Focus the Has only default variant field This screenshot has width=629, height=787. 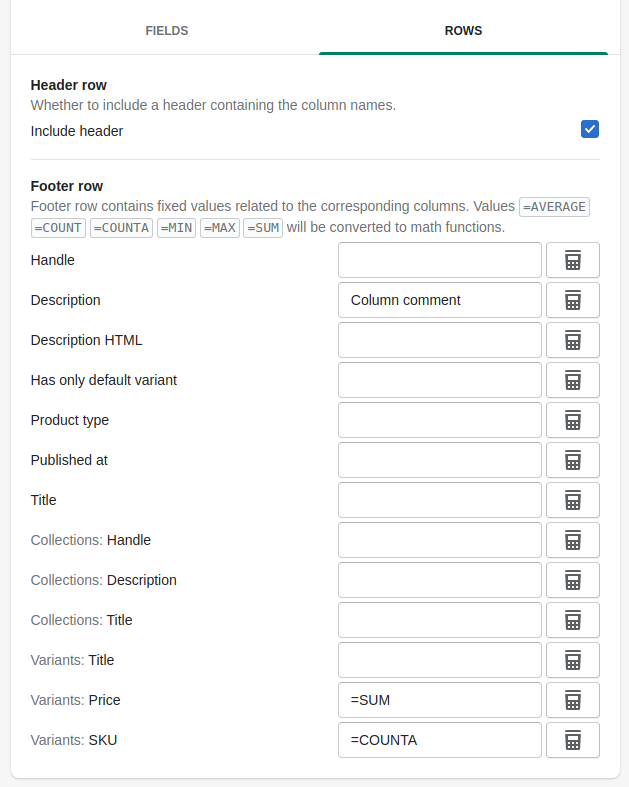tap(440, 380)
